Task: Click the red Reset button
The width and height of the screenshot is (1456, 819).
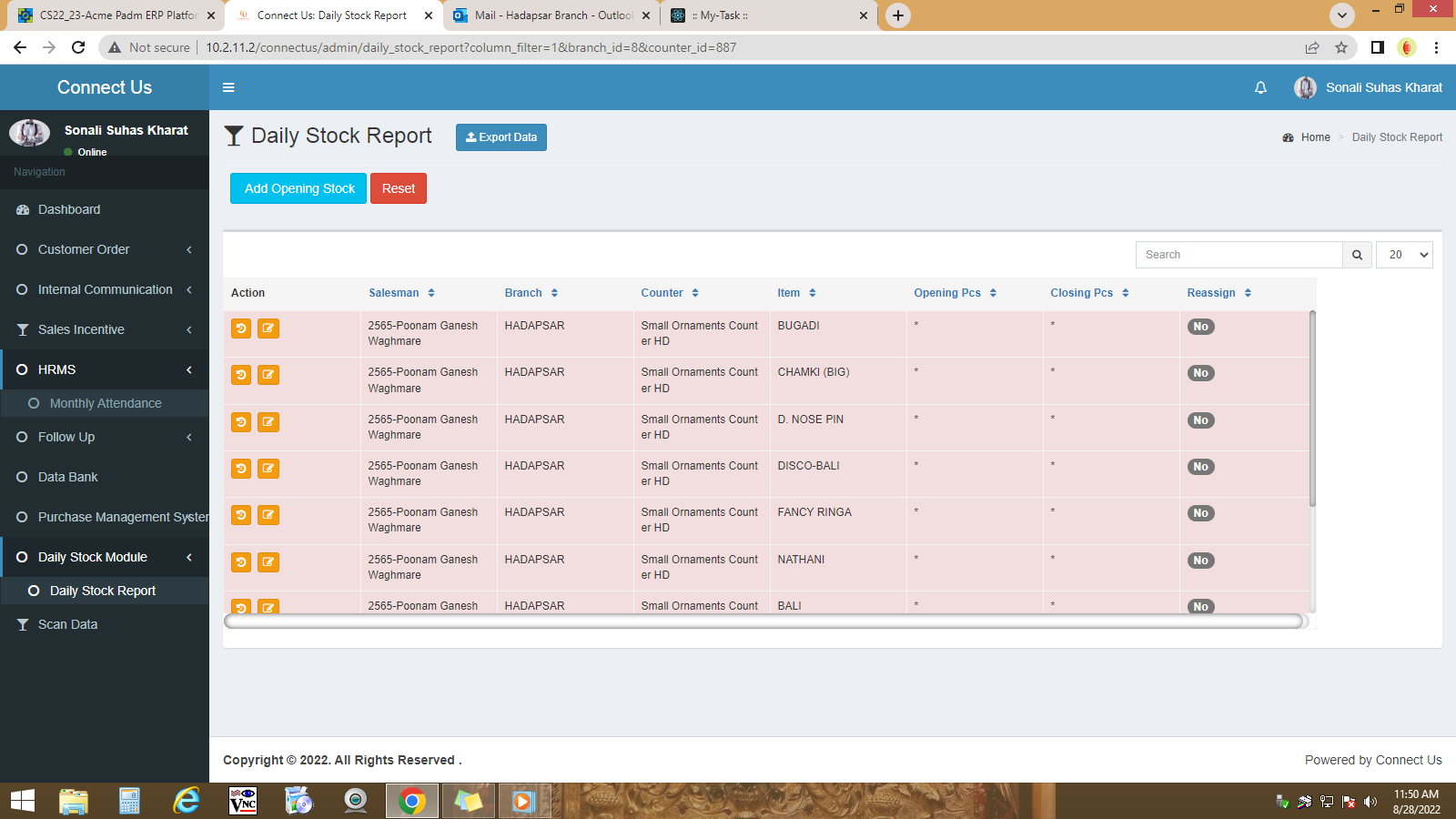Action: coord(399,188)
